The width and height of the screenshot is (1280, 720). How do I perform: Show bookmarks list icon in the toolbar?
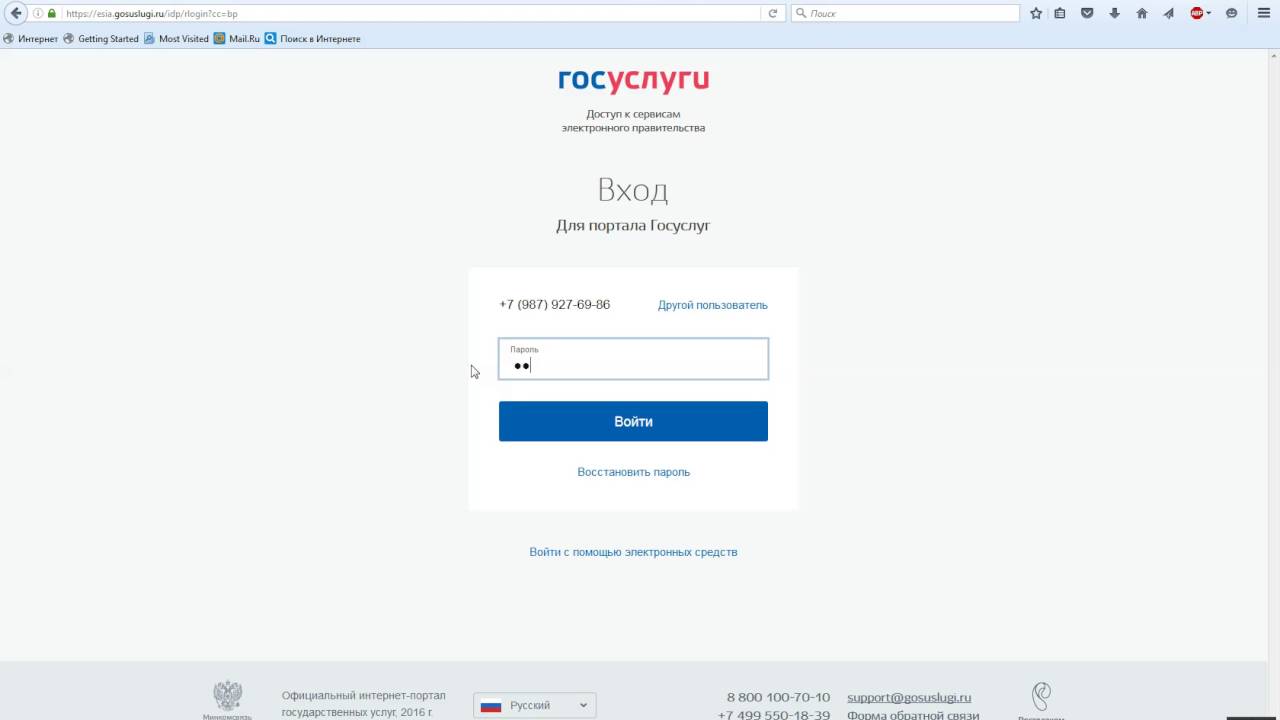[1060, 14]
